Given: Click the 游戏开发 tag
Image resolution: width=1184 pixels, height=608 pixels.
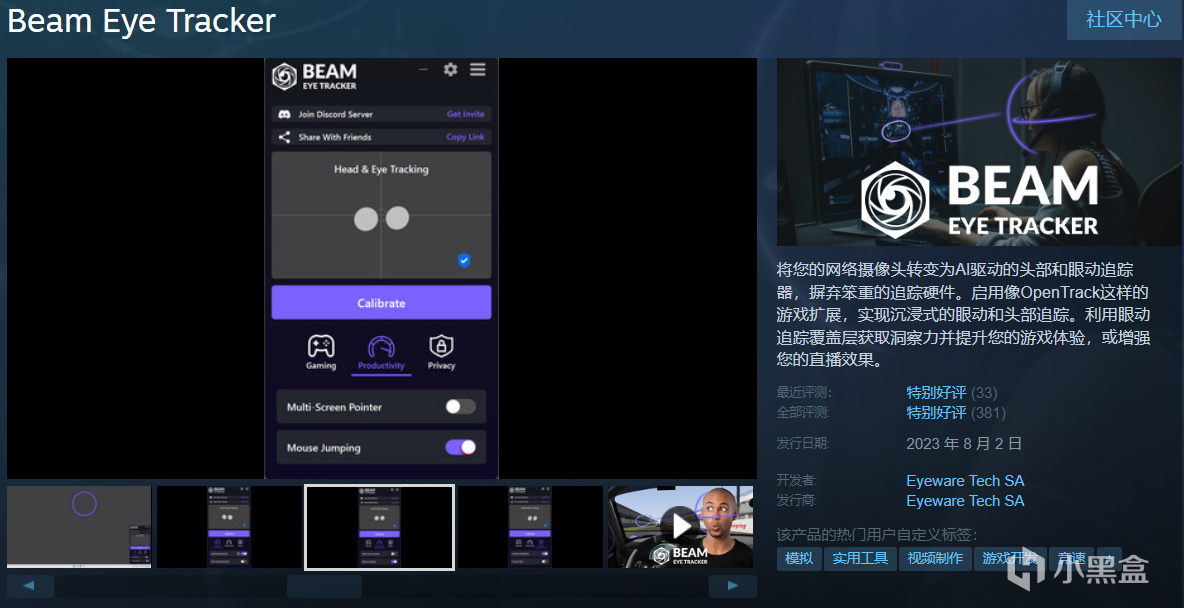Looking at the screenshot, I should 1010,558.
